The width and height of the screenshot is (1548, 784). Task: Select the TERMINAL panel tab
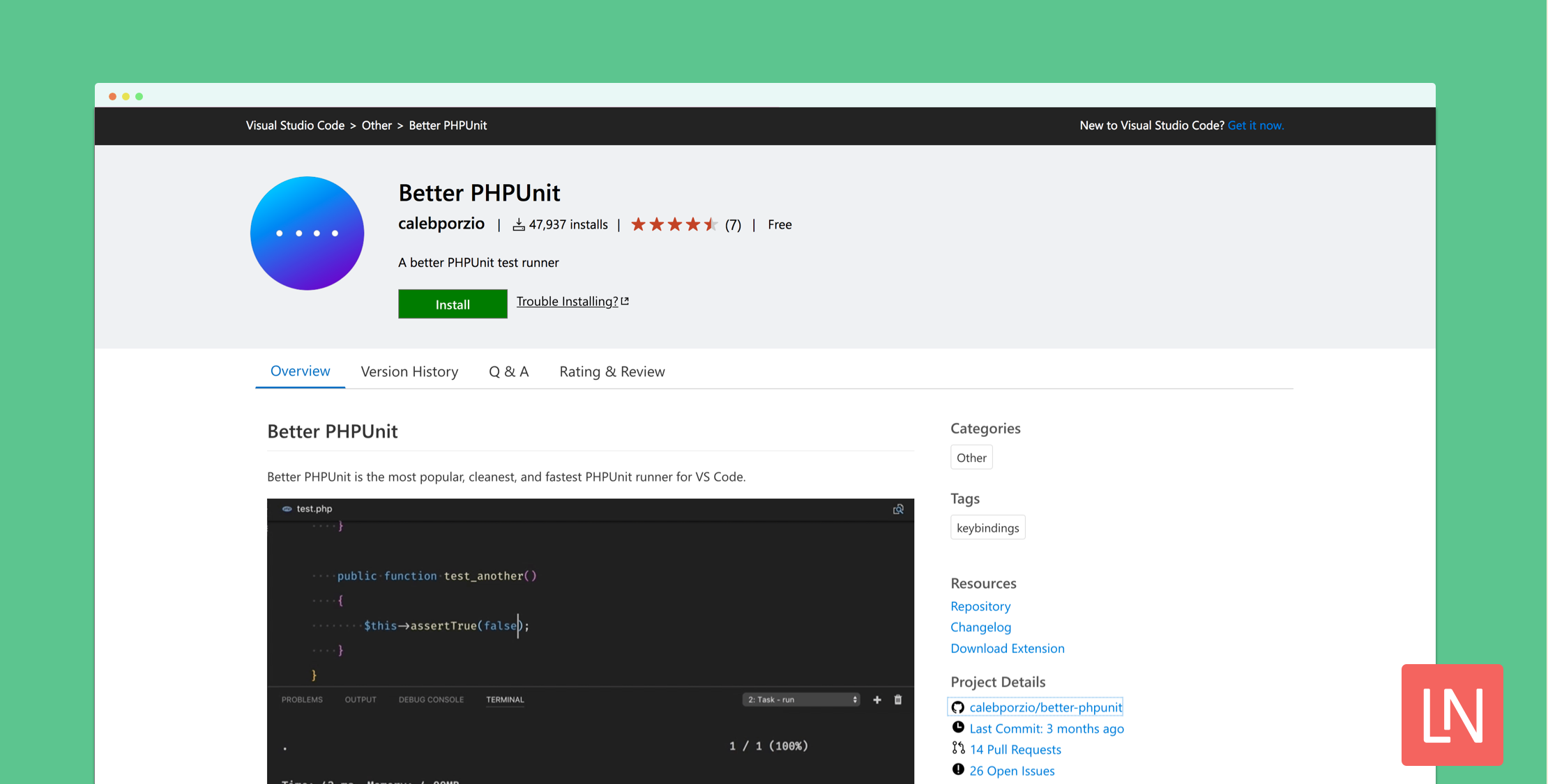(505, 700)
